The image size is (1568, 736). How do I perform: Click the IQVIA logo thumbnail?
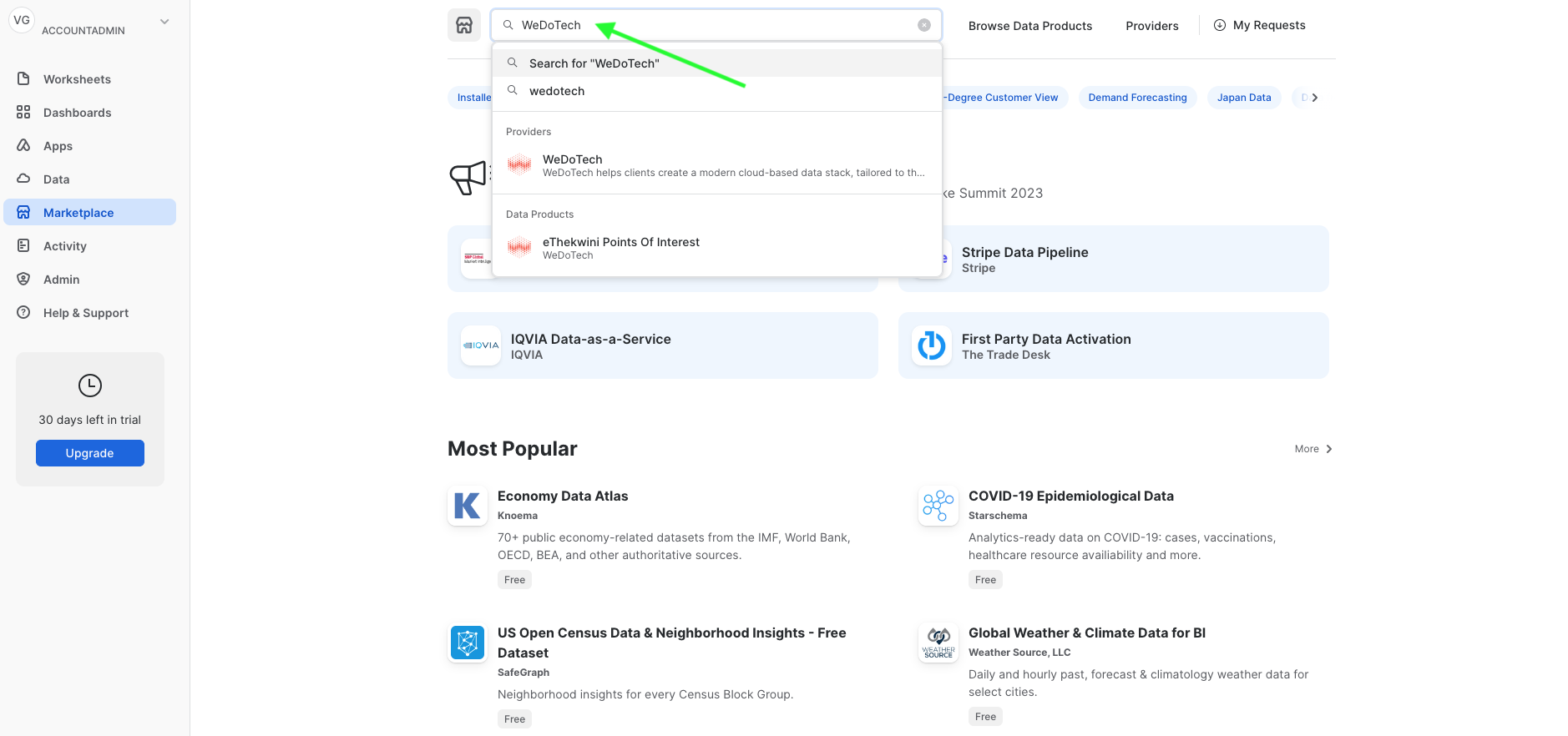coord(481,345)
